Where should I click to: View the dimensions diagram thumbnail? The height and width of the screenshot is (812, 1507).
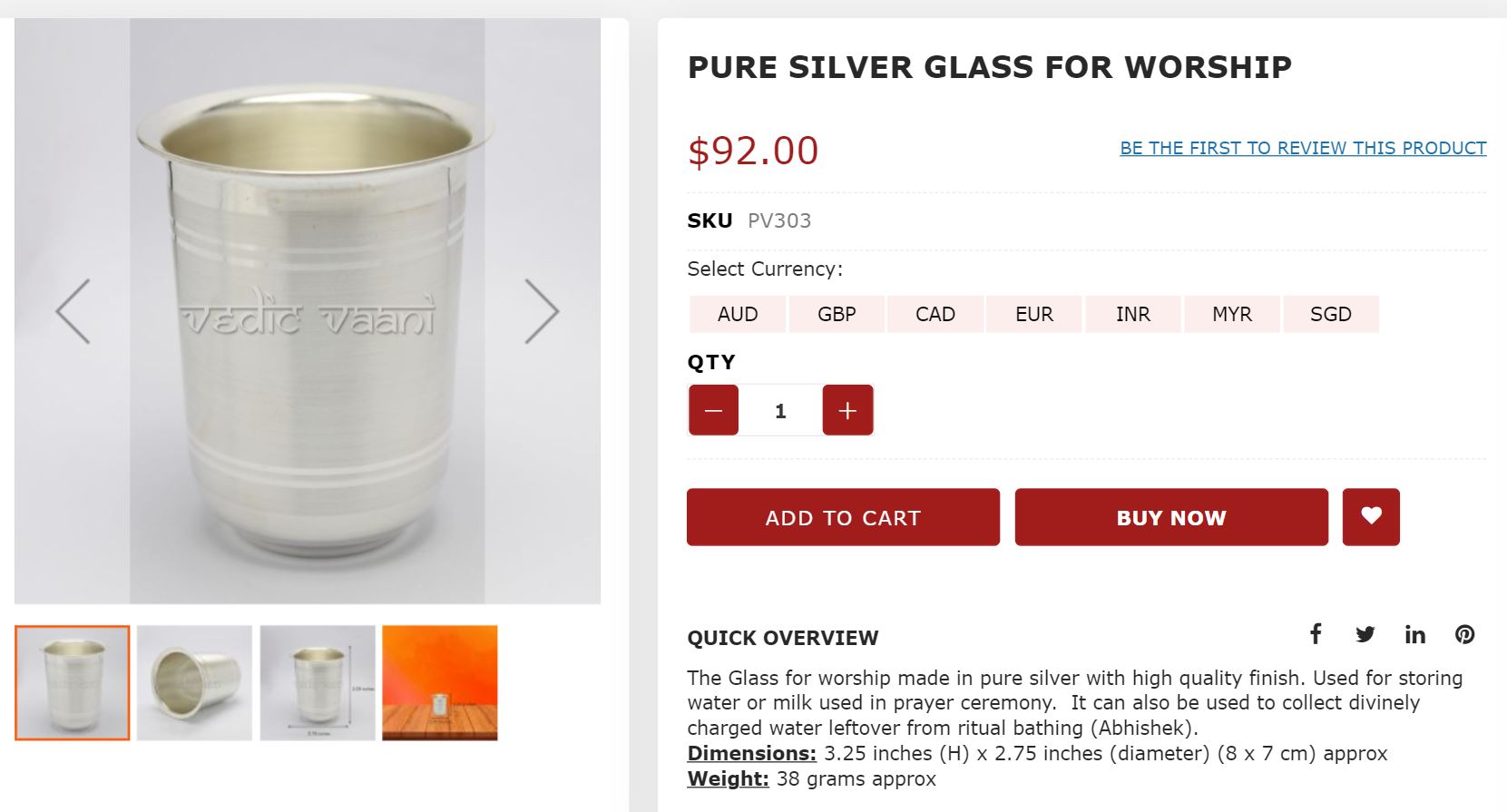[x=316, y=684]
